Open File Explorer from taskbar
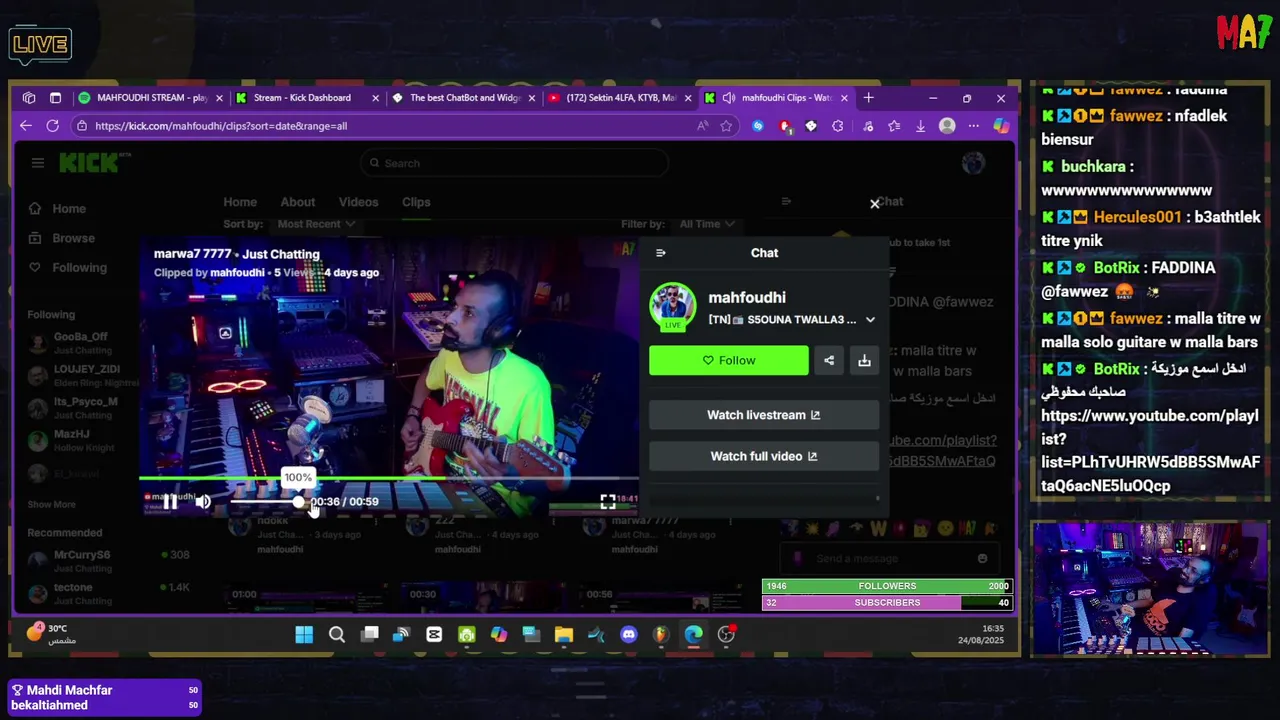Image resolution: width=1280 pixels, height=720 pixels. (564, 635)
